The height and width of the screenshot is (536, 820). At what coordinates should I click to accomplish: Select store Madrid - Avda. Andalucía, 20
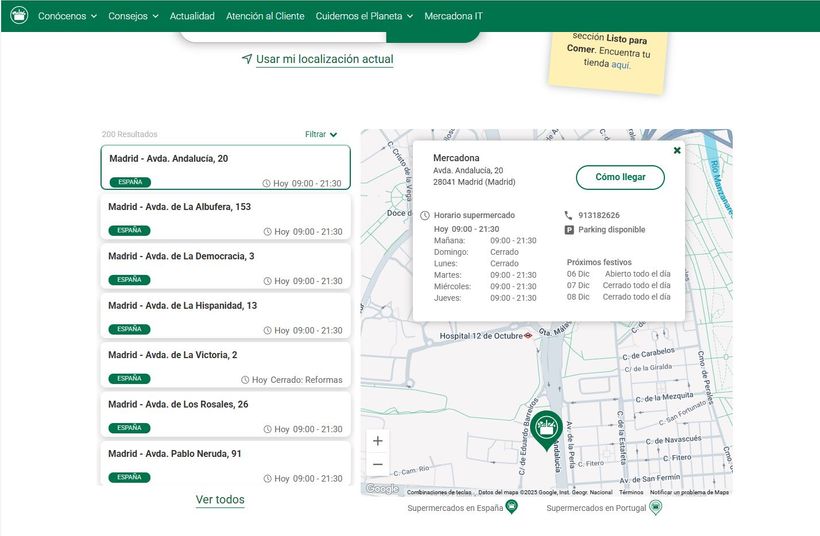225,167
